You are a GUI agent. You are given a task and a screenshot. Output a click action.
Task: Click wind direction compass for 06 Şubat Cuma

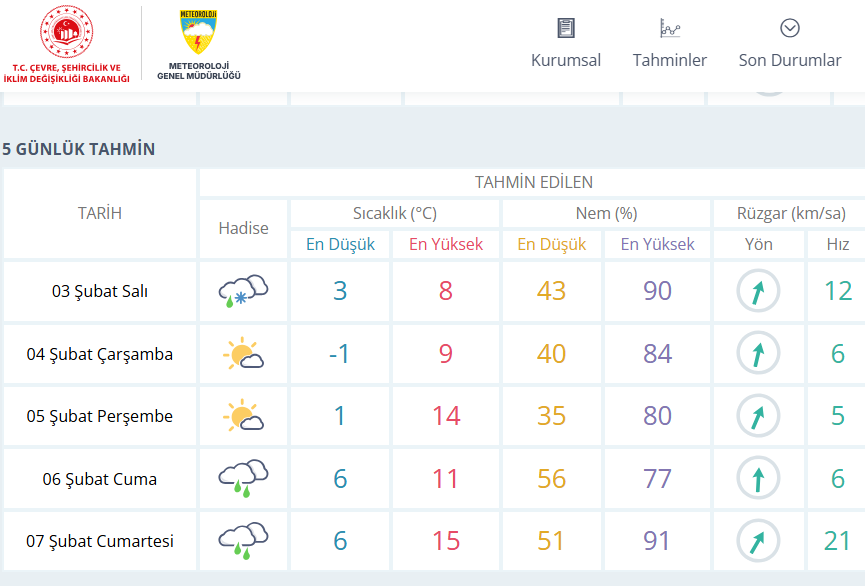point(758,479)
